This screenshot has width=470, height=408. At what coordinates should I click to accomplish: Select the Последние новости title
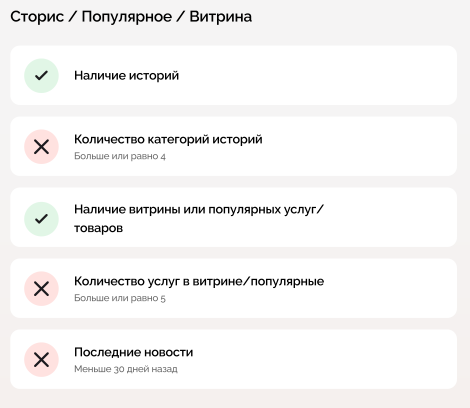(133, 352)
